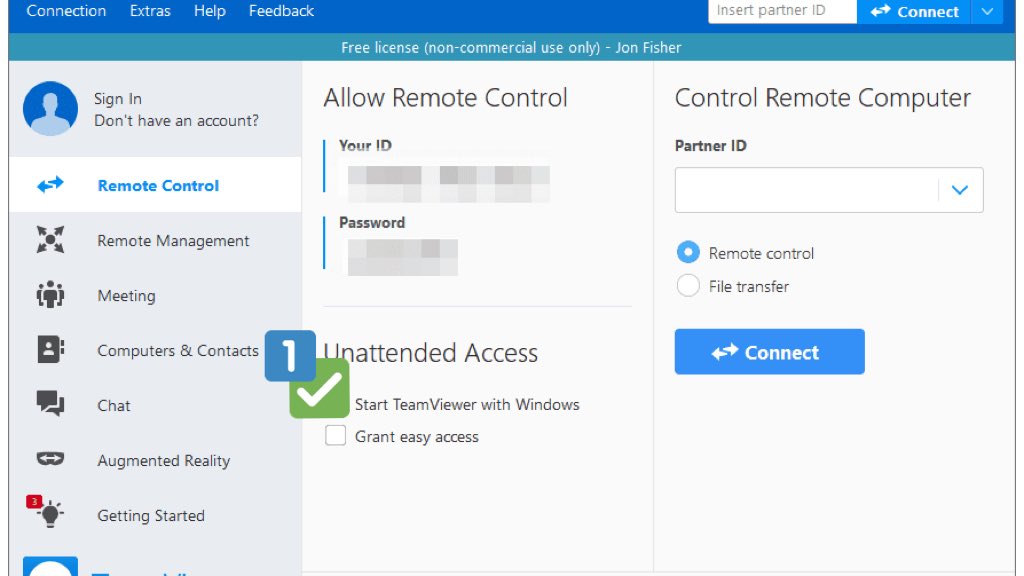Open the Connection menu
Screen dimensions: 1024x576
coord(66,11)
